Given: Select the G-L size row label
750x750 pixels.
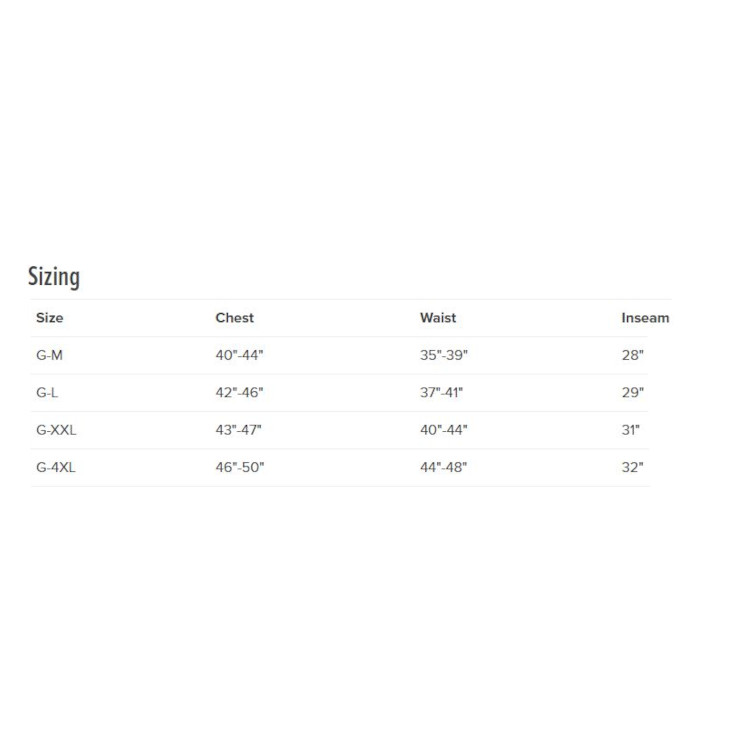Looking at the screenshot, I should coord(46,393).
